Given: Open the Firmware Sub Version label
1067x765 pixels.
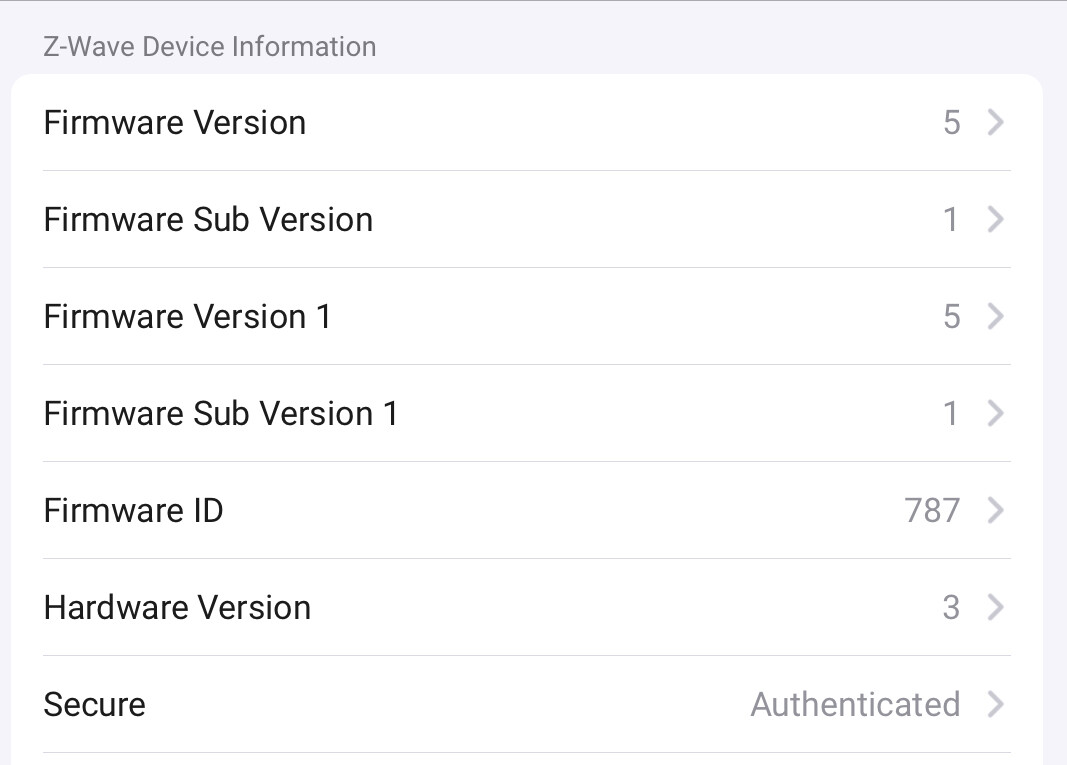Looking at the screenshot, I should [x=208, y=220].
